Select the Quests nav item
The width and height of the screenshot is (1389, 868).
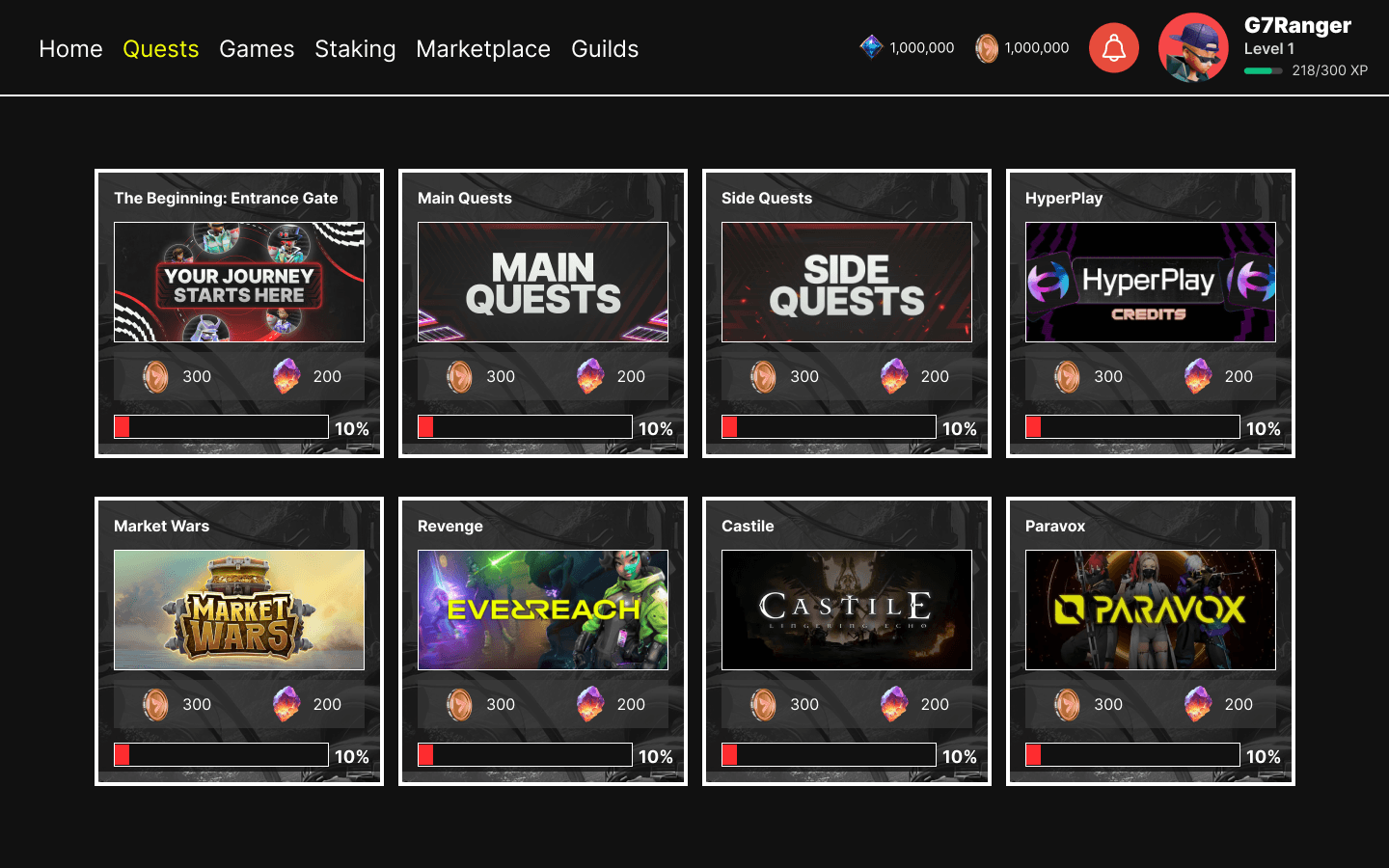click(161, 49)
